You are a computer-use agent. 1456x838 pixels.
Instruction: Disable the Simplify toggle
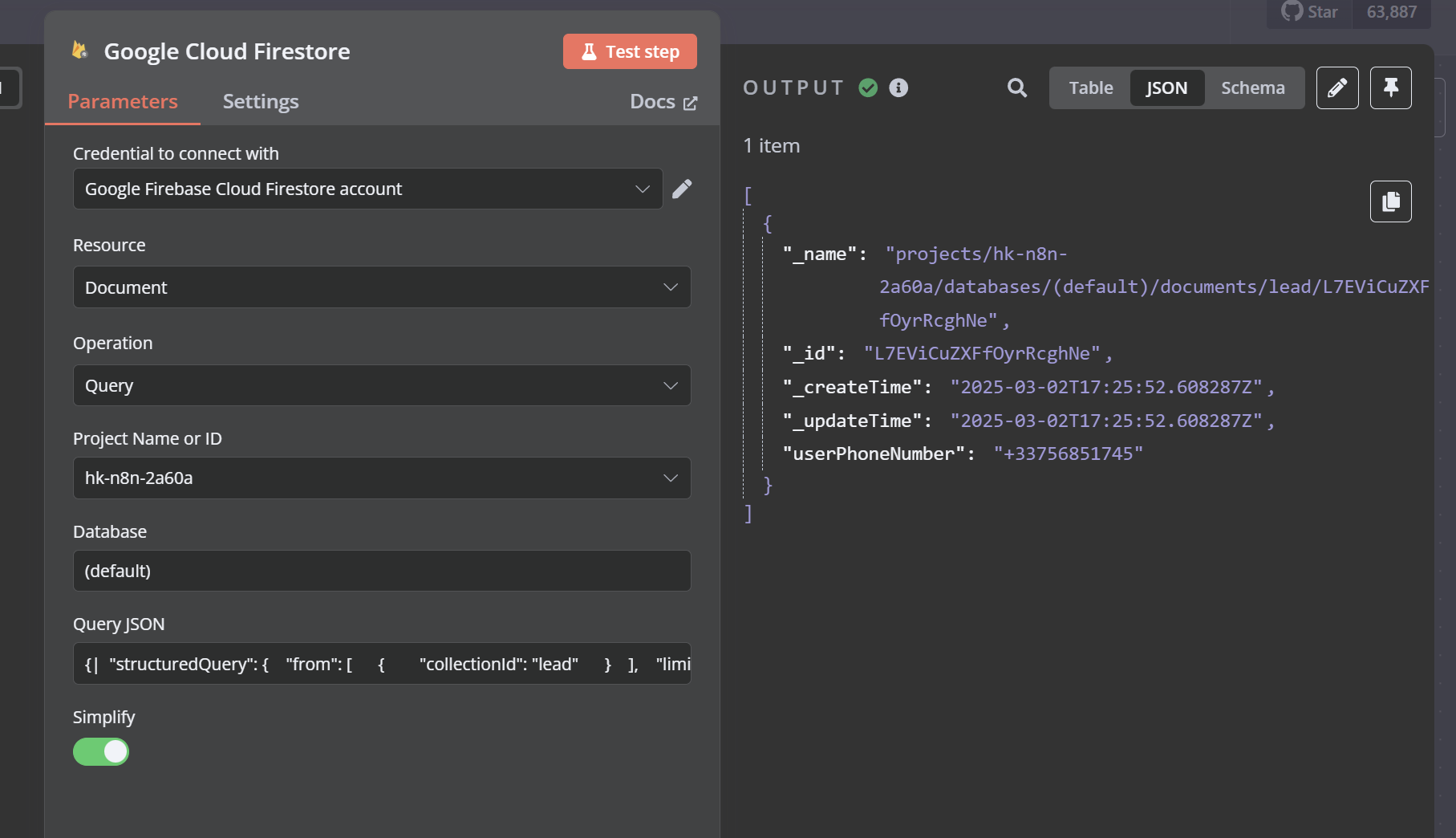tap(101, 752)
